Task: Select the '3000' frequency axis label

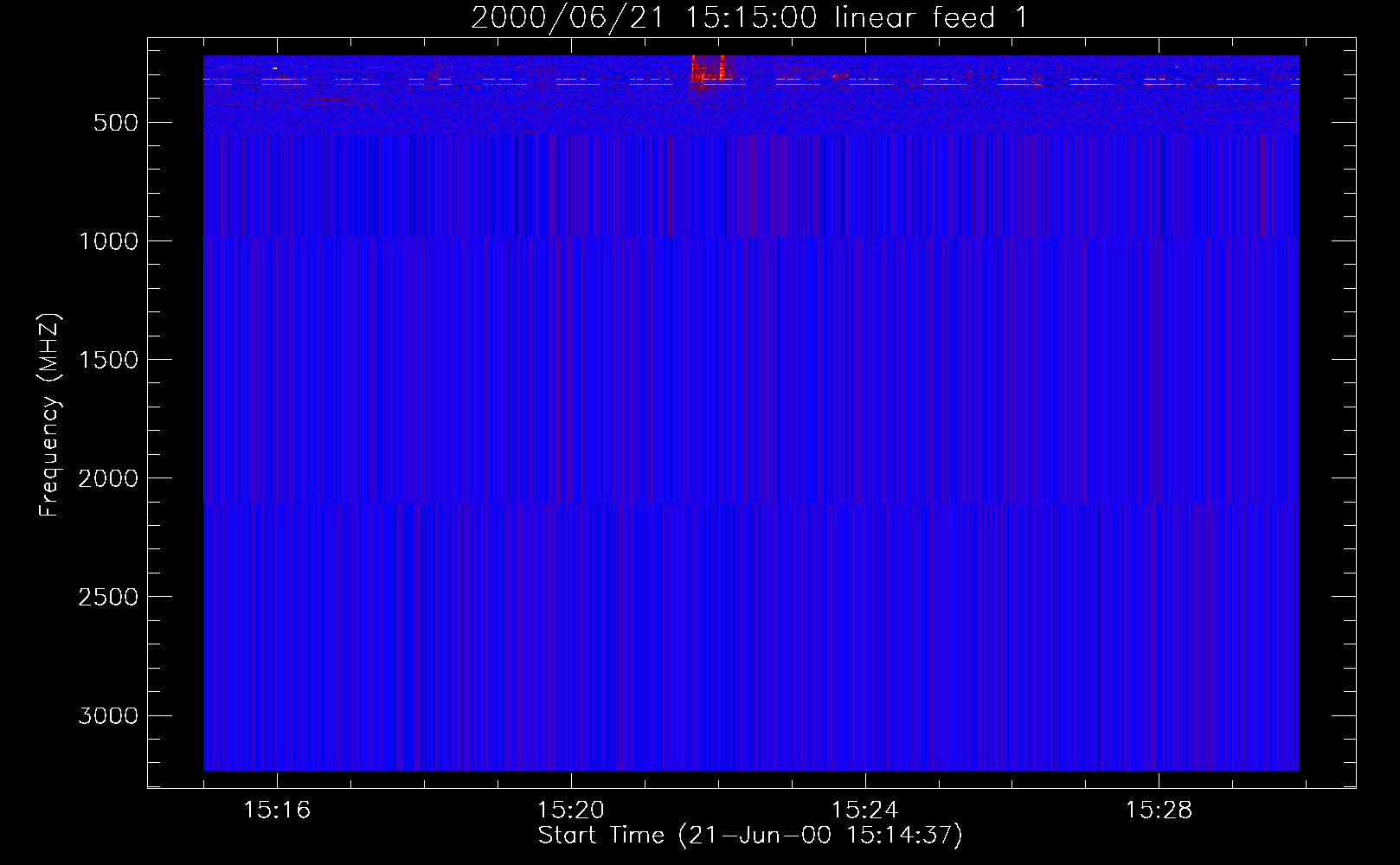Action: coord(108,715)
